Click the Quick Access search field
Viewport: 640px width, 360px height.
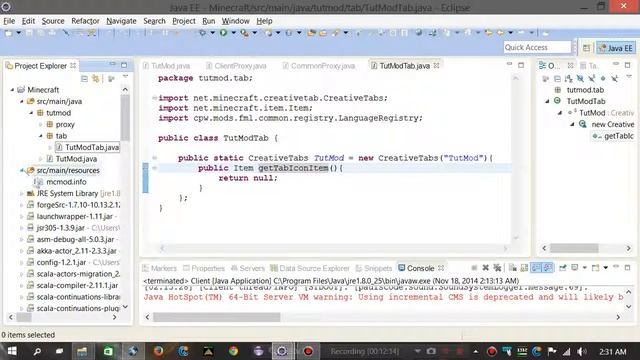537,47
